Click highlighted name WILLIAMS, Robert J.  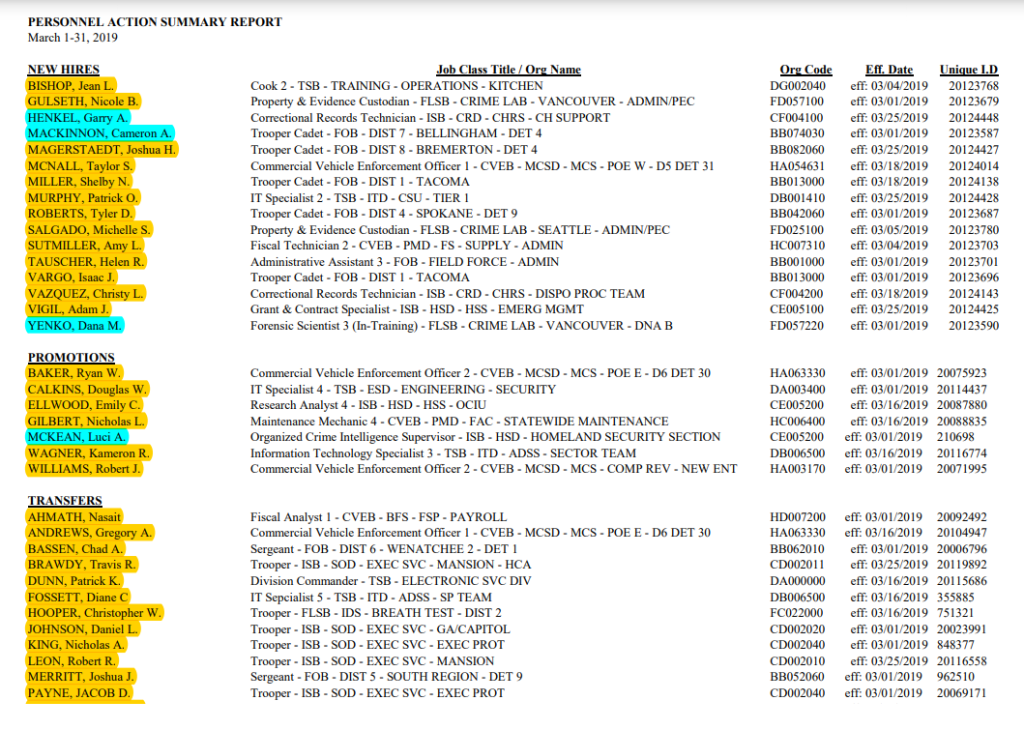pos(85,469)
